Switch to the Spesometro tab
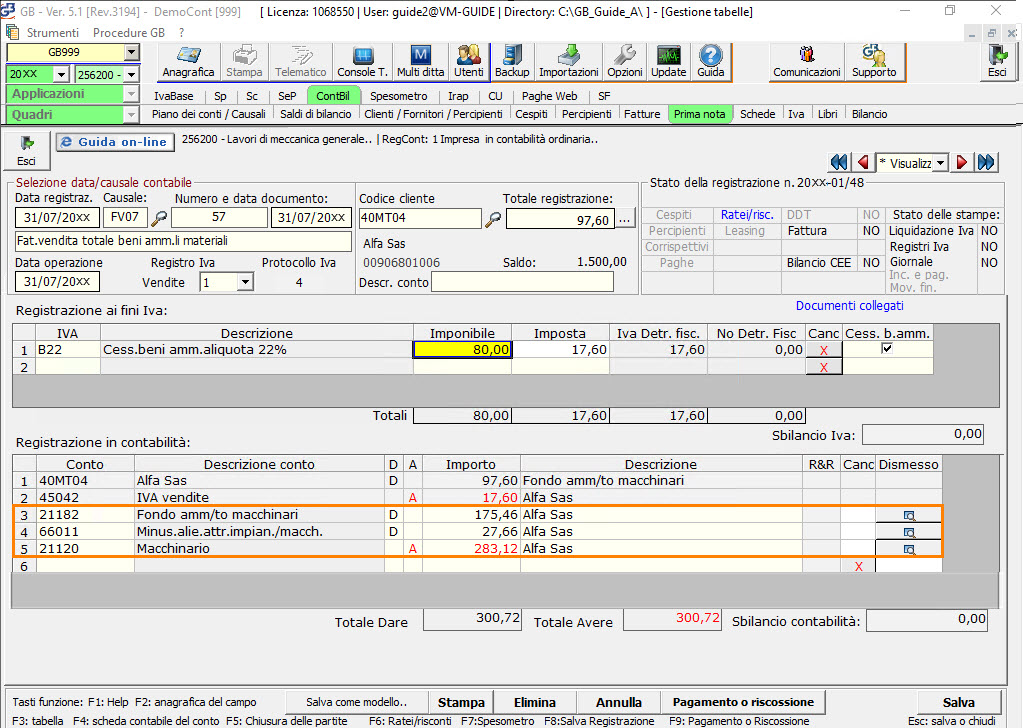1023x728 pixels. pyautogui.click(x=398, y=96)
